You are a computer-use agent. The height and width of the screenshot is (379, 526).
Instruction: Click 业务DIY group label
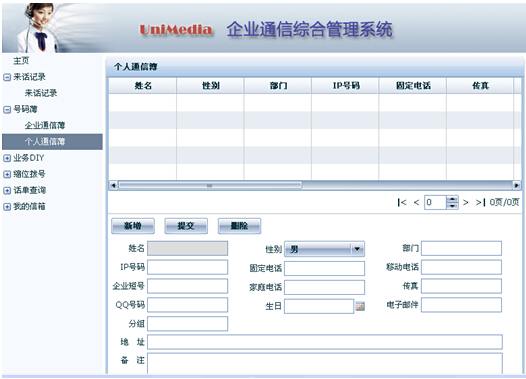(29, 158)
